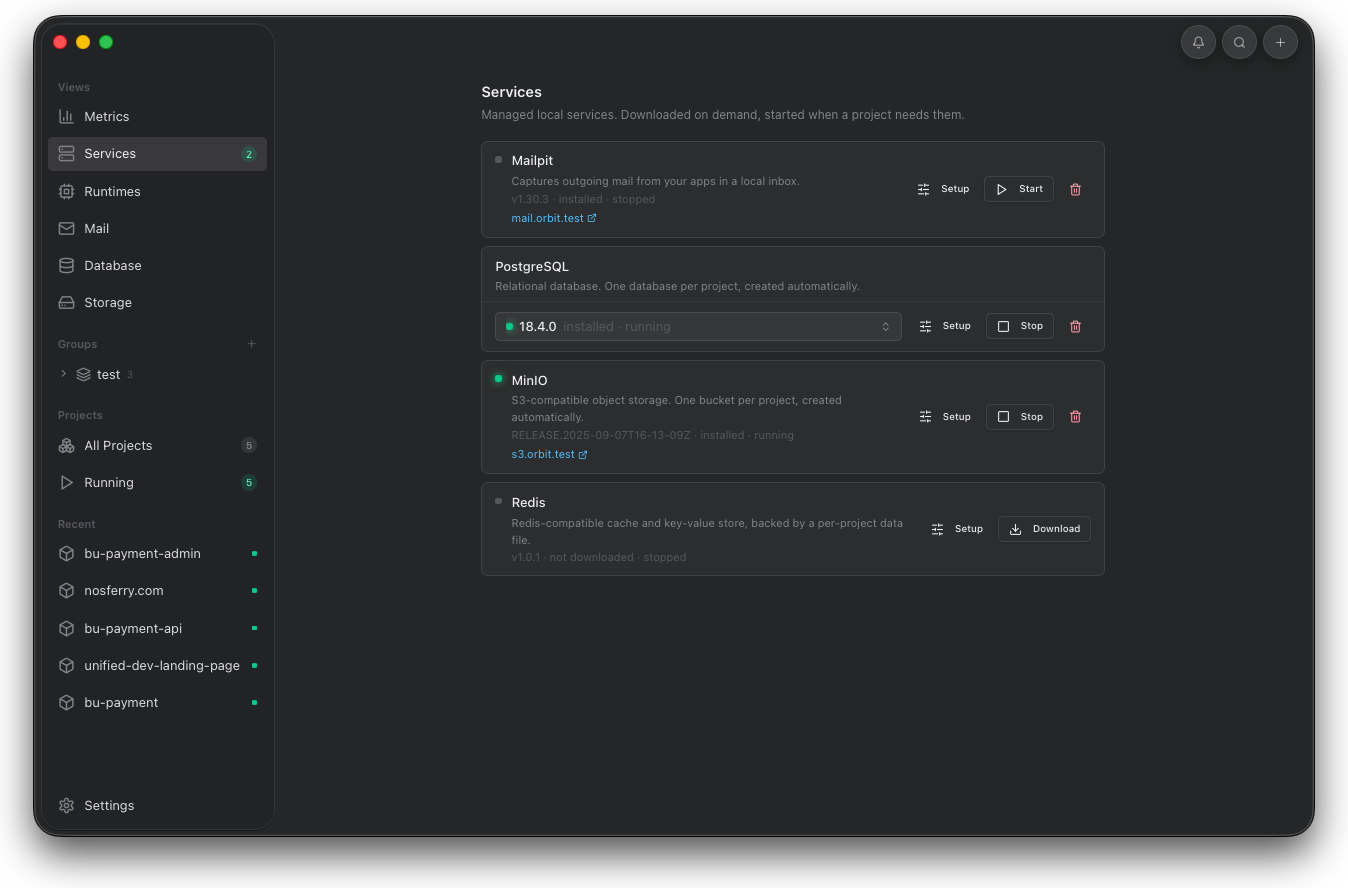
Task: Open Setup for MinIO
Action: click(945, 417)
